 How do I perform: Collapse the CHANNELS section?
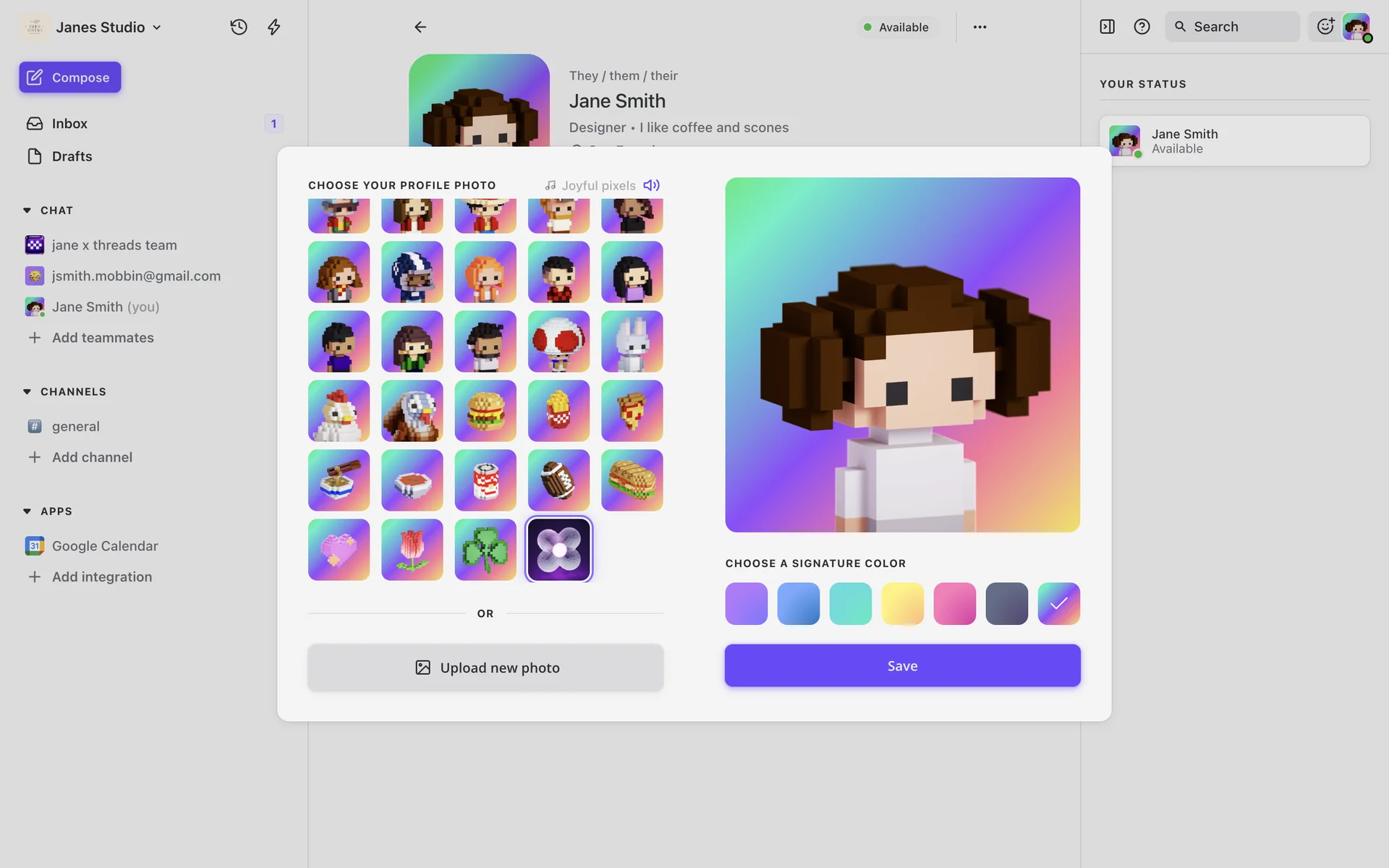coord(27,391)
